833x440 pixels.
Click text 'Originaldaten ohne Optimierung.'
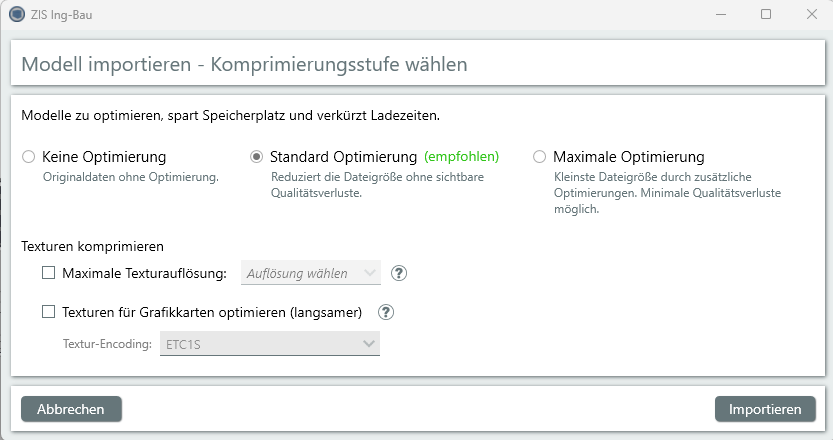(x=131, y=177)
